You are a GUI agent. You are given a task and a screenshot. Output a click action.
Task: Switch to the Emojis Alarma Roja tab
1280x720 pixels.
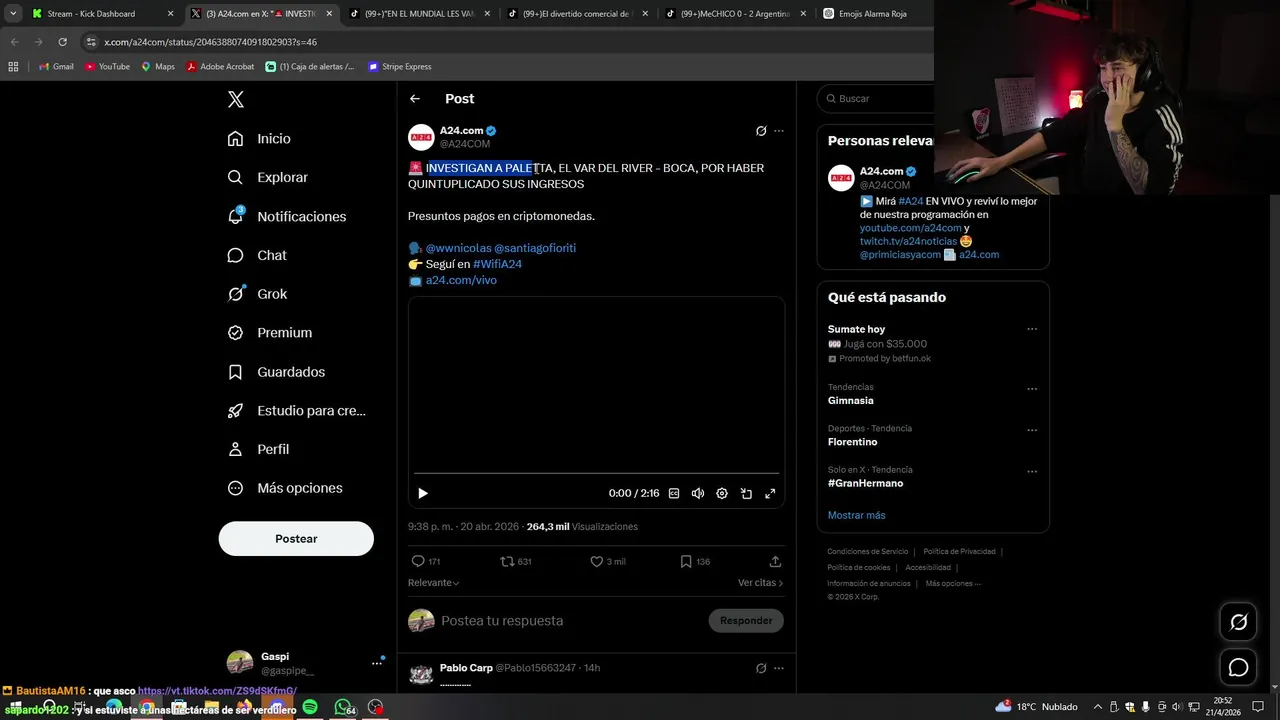[875, 14]
